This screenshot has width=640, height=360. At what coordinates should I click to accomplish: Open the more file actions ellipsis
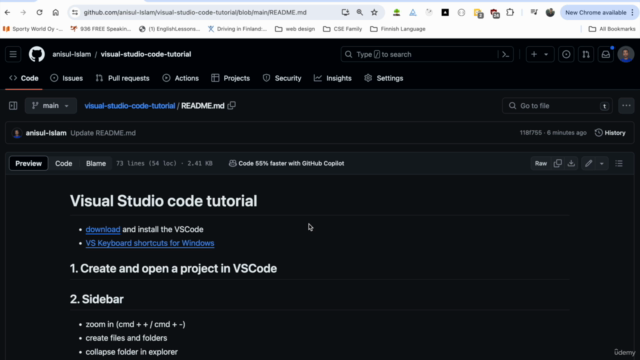pyautogui.click(x=626, y=106)
